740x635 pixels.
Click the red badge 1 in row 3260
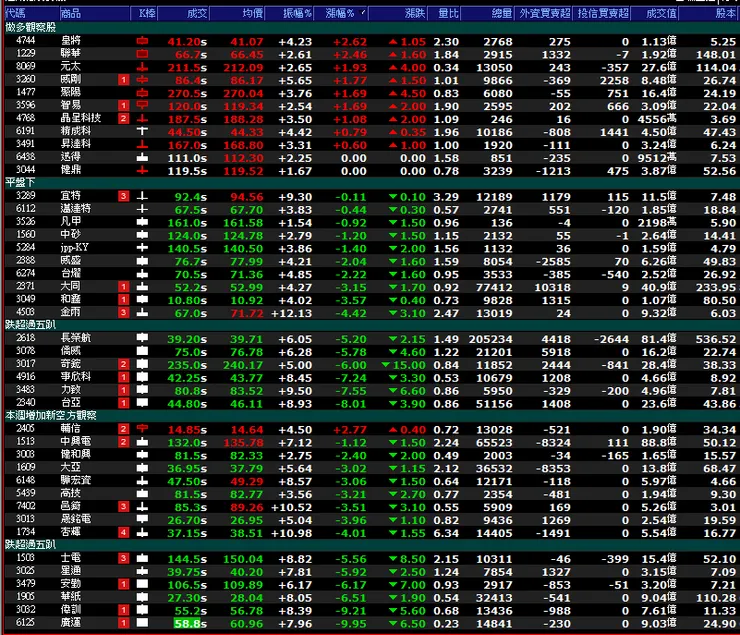(x=124, y=80)
